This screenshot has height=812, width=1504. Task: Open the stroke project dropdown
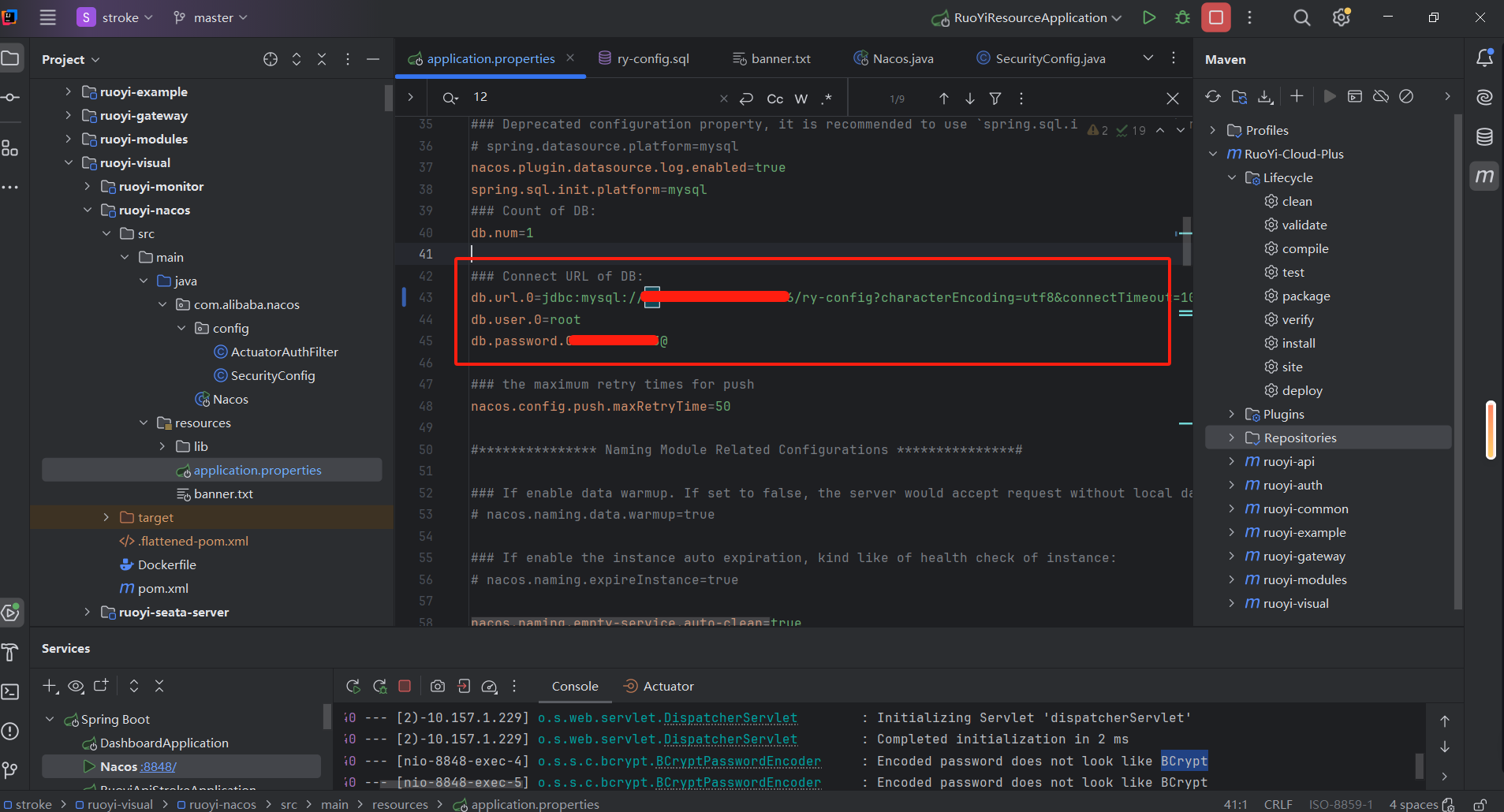point(115,17)
